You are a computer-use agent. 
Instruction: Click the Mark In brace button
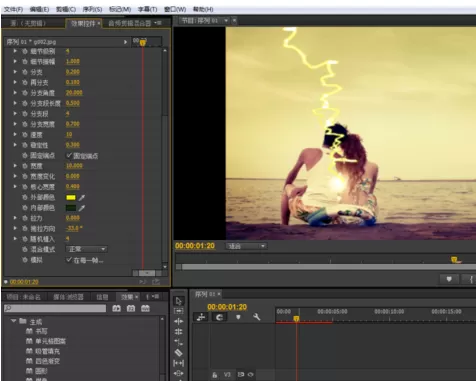[x=471, y=279]
